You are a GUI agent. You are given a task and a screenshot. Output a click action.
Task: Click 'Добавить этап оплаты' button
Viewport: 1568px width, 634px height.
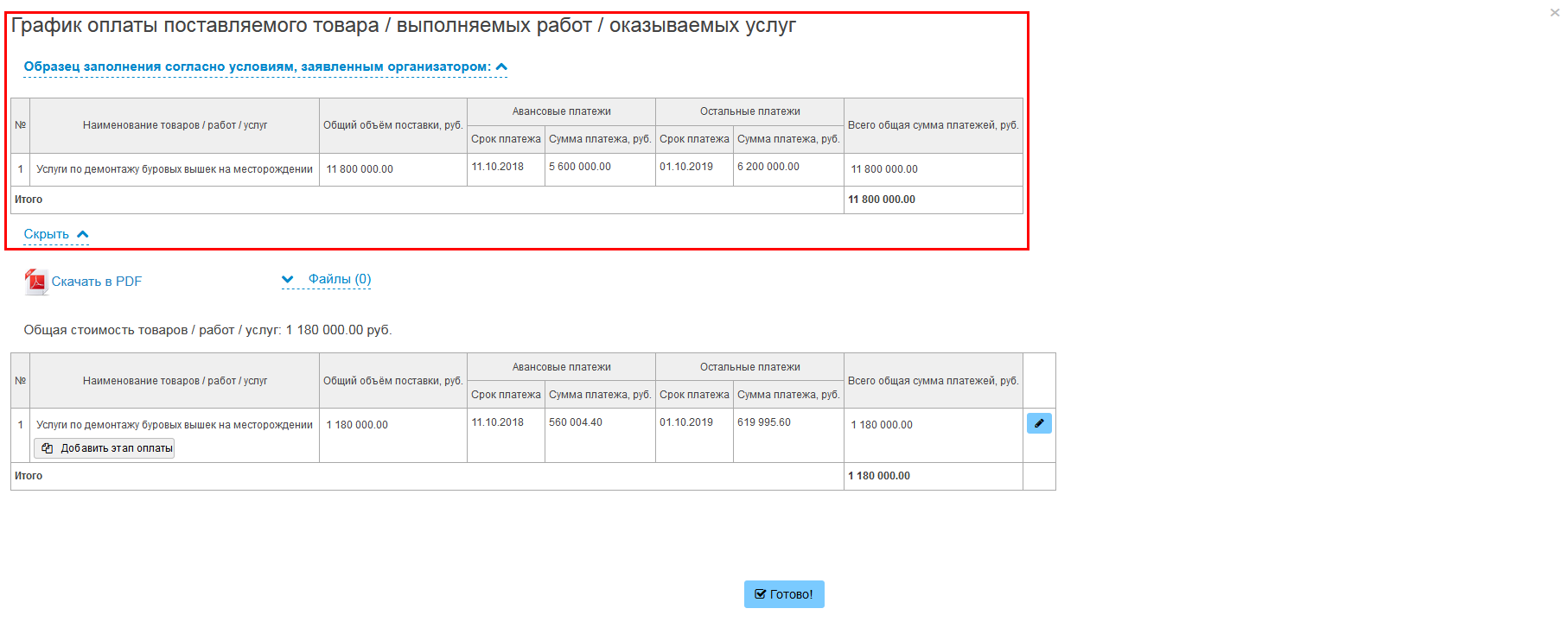tap(105, 448)
